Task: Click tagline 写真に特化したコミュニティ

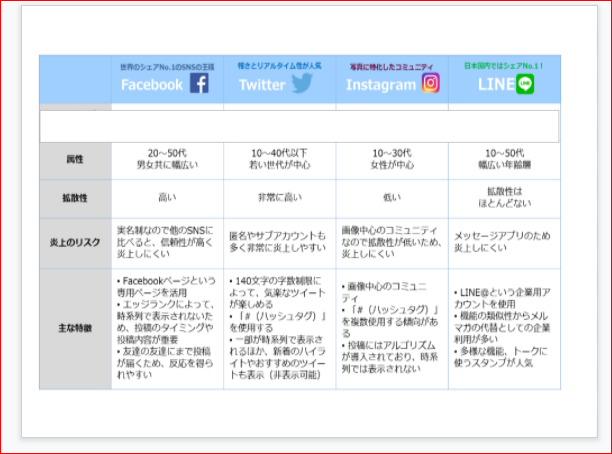Action: click(391, 67)
